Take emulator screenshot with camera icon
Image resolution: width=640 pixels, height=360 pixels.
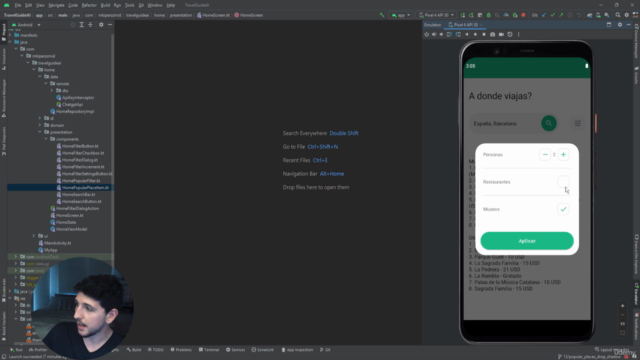493,34
